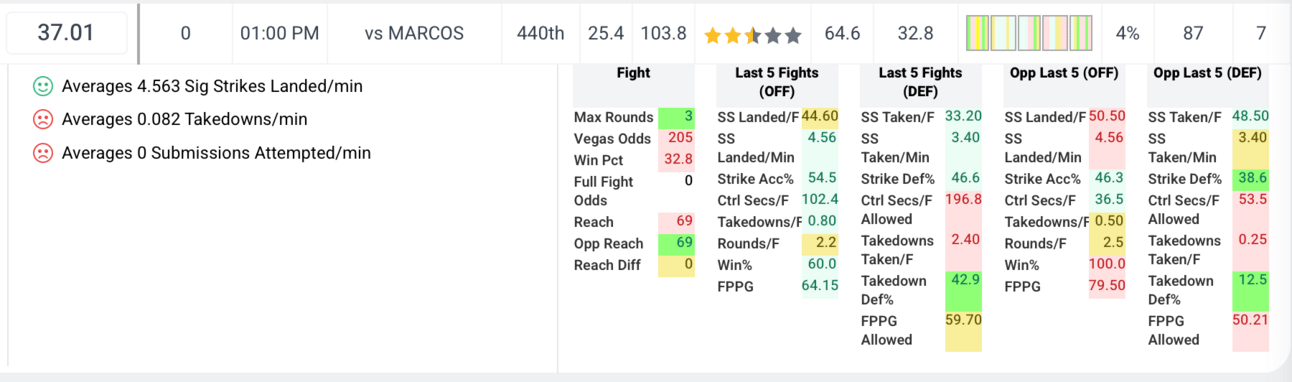1292x382 pixels.
Task: Click the vs MARCOS opponent cell
Action: pos(414,33)
